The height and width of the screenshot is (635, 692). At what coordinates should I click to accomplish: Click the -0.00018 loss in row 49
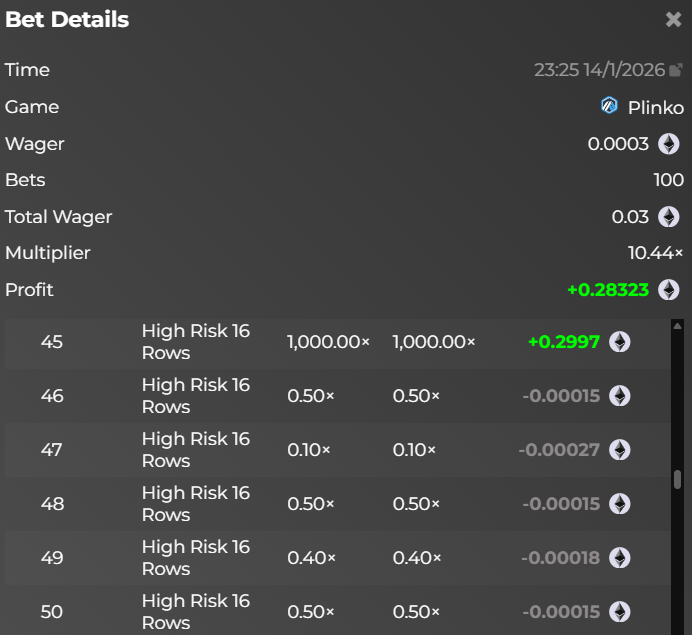(x=560, y=558)
